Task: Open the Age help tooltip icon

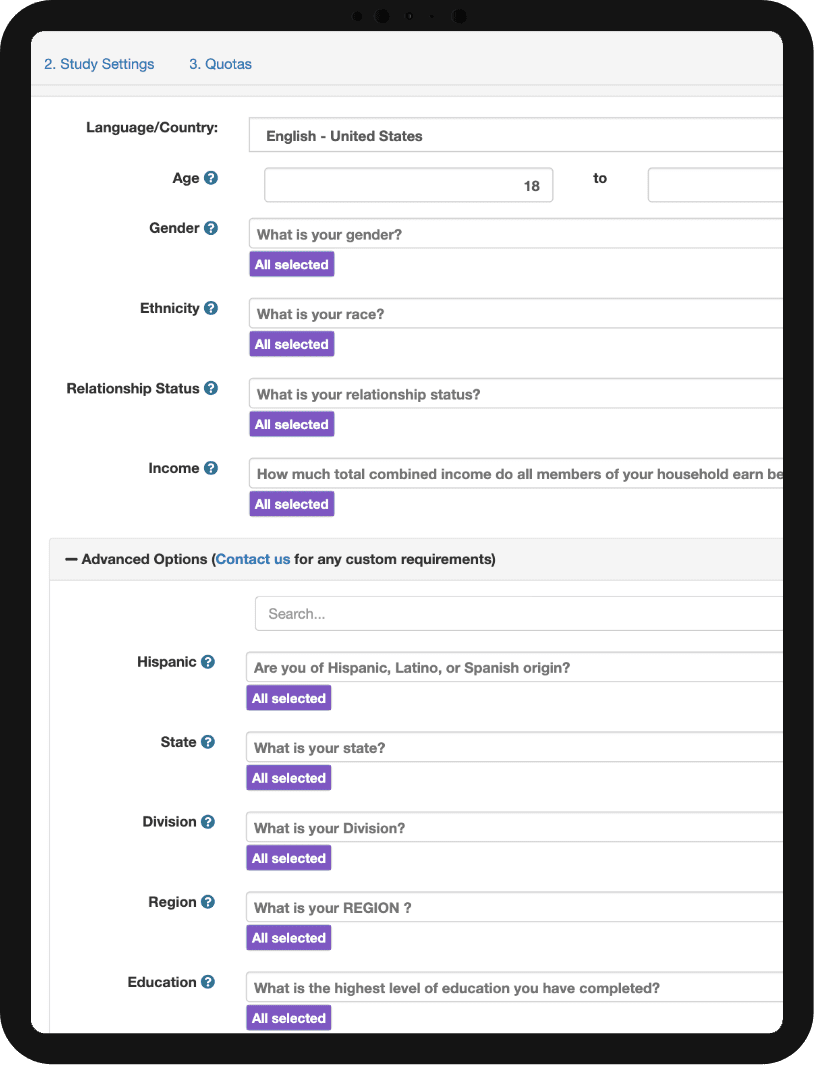Action: click(x=210, y=177)
